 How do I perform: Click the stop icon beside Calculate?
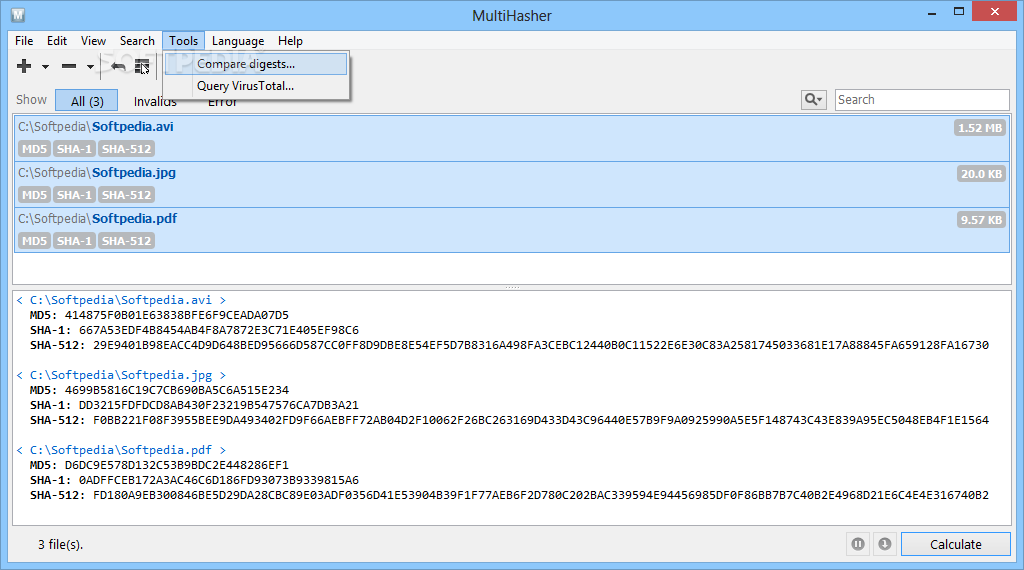click(x=885, y=544)
